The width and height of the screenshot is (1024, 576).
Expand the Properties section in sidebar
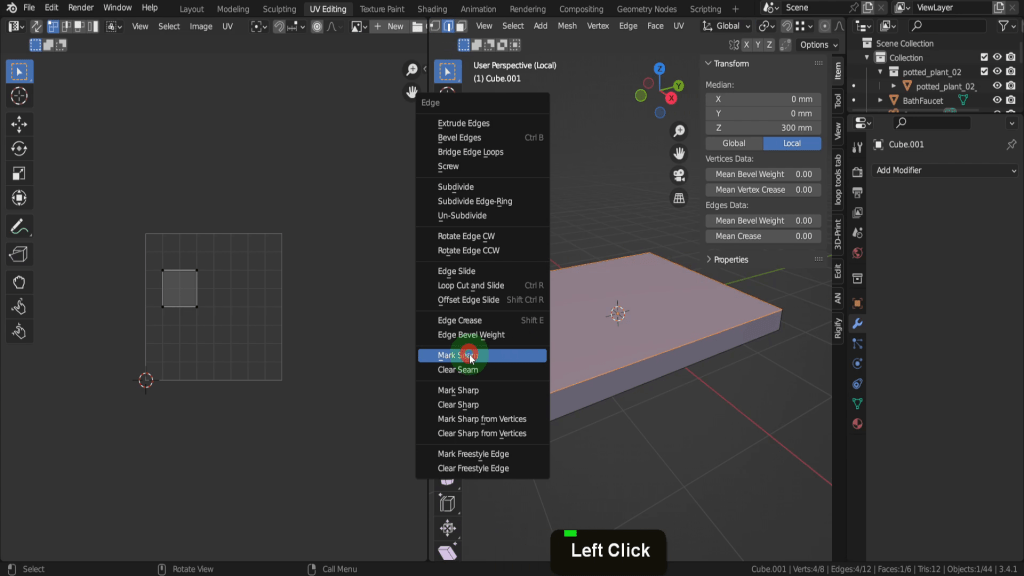point(731,259)
